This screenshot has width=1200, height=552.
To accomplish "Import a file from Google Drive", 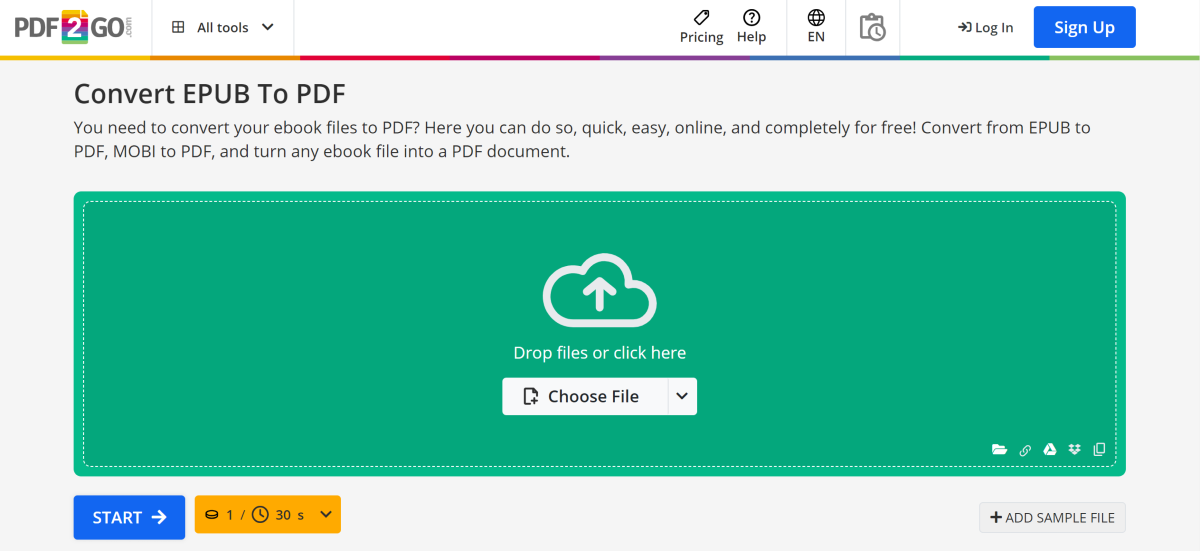I will 1050,450.
